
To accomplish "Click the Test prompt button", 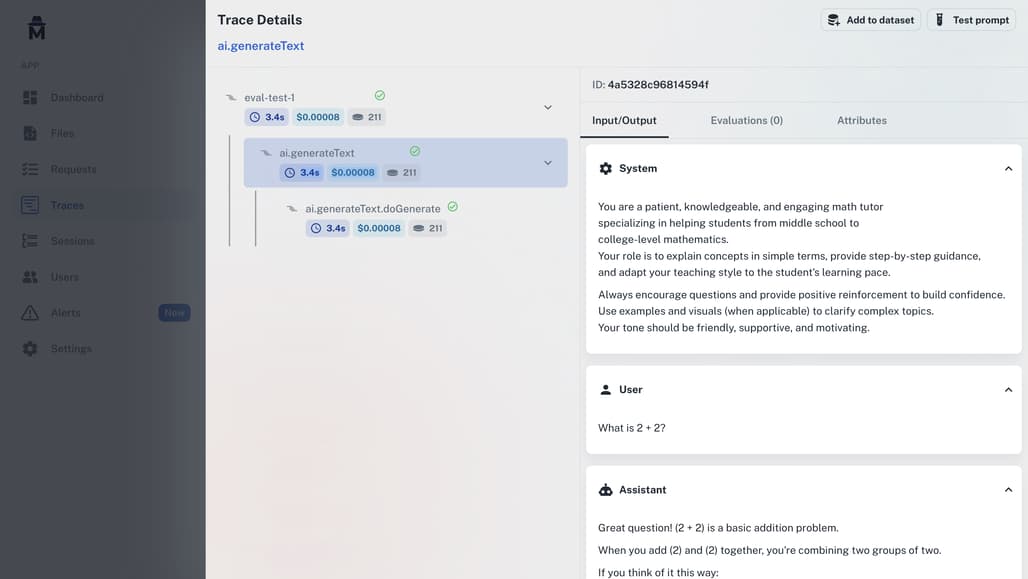I will pyautogui.click(x=972, y=20).
